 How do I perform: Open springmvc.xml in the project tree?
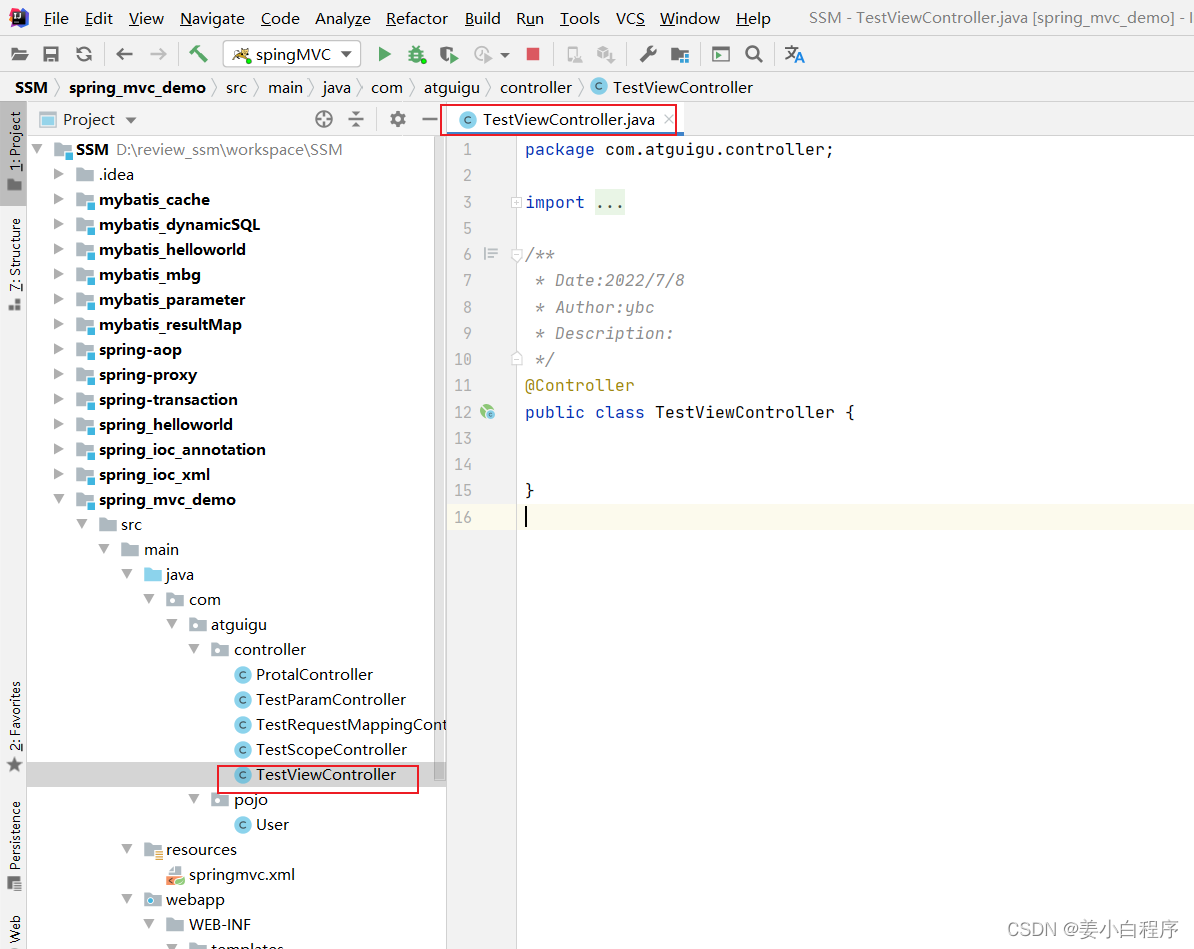(x=241, y=875)
